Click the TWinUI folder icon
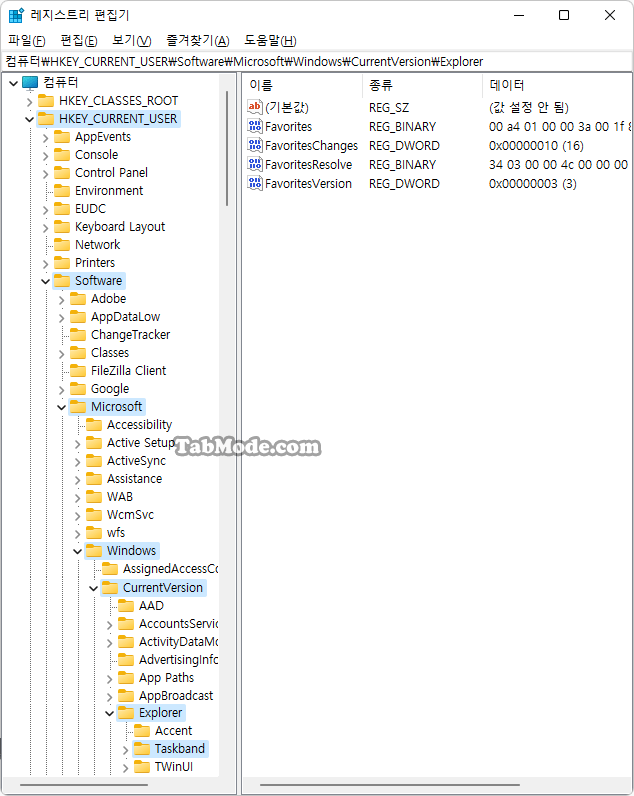The width and height of the screenshot is (634, 796). click(x=142, y=767)
